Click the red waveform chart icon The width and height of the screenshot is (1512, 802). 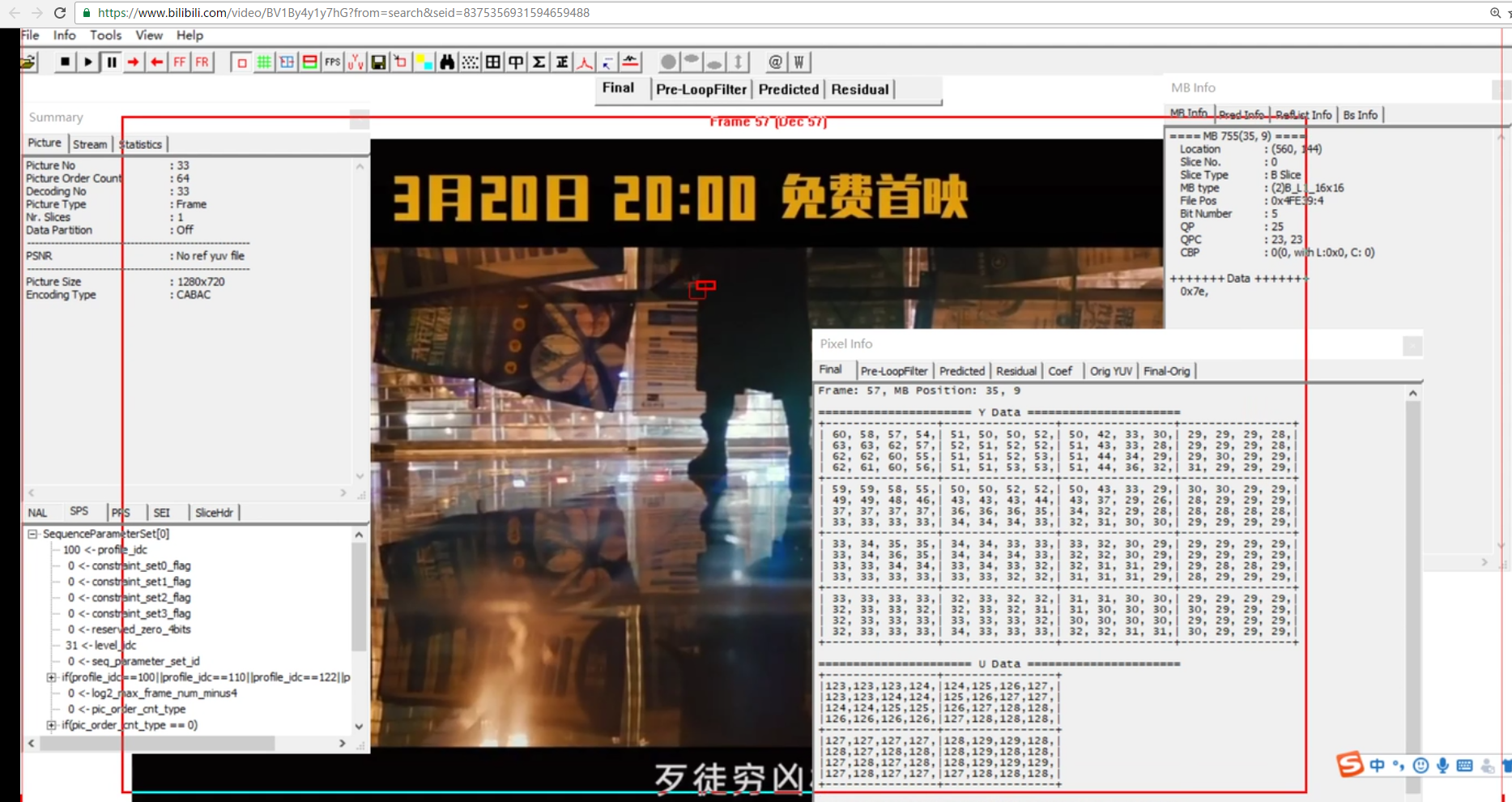click(630, 62)
